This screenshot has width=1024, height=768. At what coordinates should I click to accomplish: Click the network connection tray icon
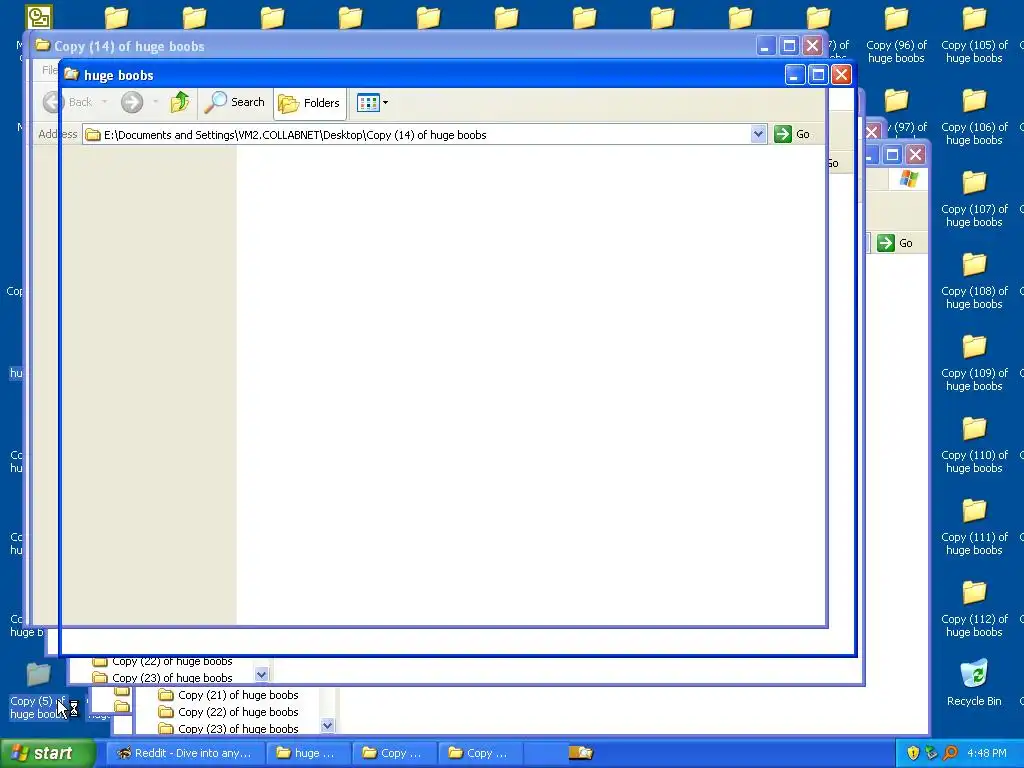pyautogui.click(x=931, y=753)
